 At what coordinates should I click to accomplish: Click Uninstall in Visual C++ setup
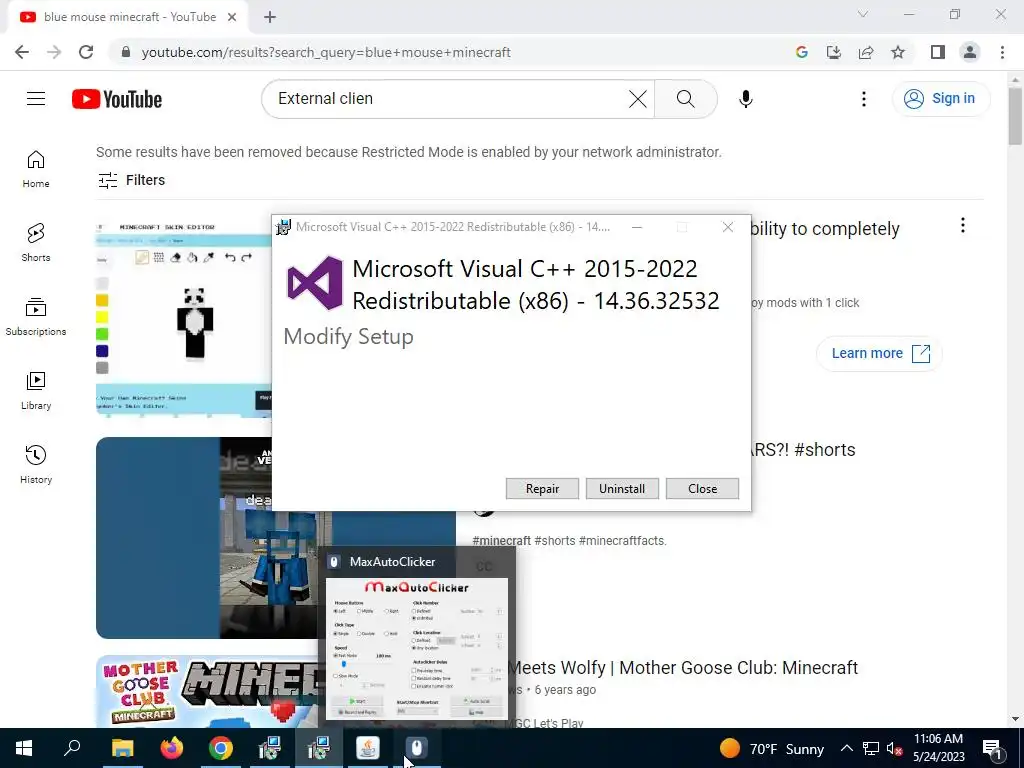(x=622, y=488)
